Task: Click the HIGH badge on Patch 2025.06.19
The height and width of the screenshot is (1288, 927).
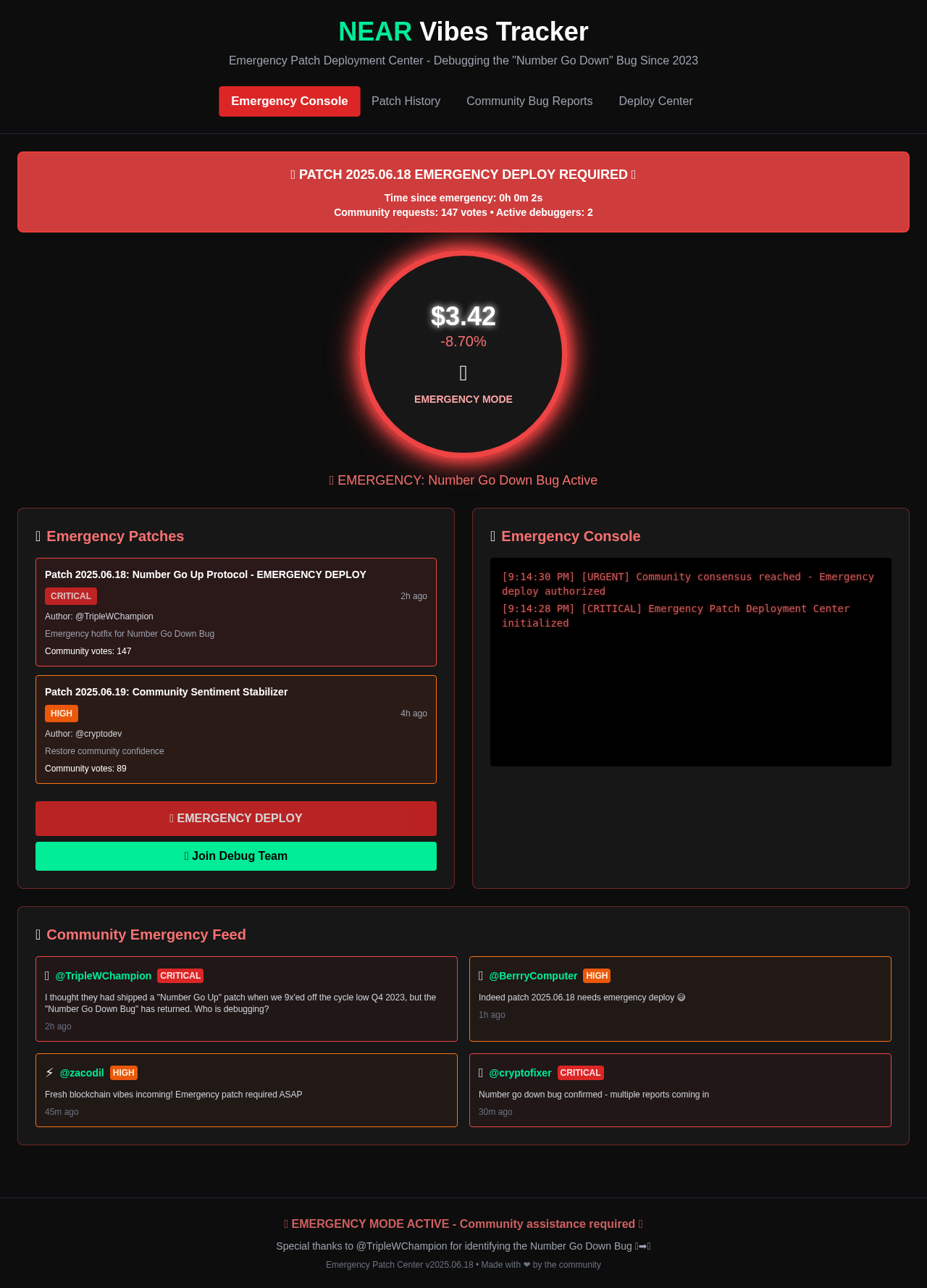Action: 62,714
